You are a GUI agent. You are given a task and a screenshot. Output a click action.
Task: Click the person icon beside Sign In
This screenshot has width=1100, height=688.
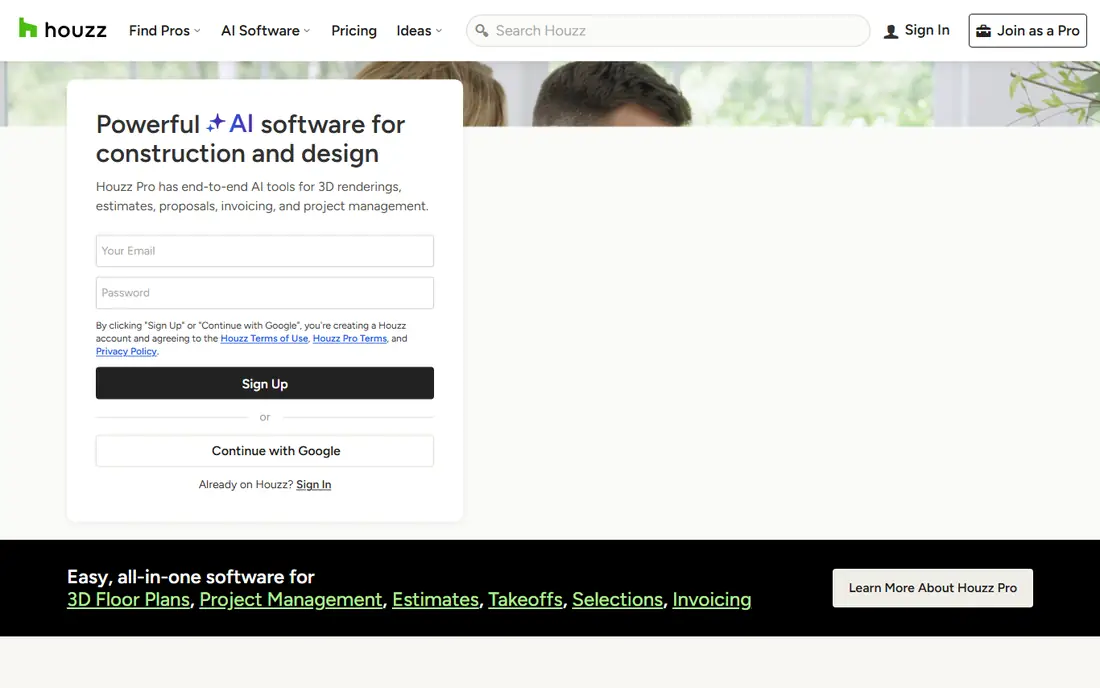click(x=891, y=31)
